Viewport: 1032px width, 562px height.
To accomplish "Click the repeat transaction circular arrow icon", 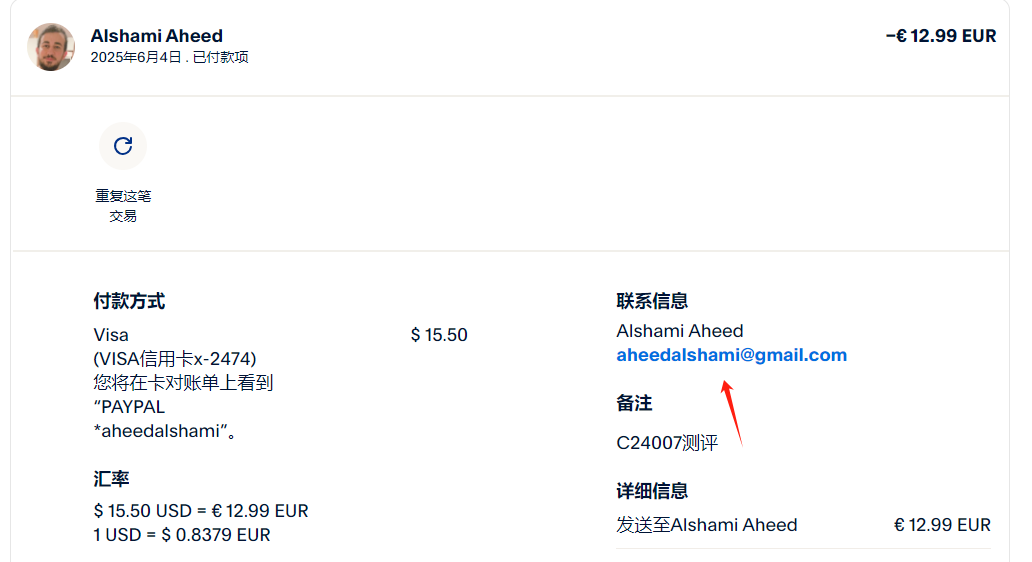I will pyautogui.click(x=123, y=146).
